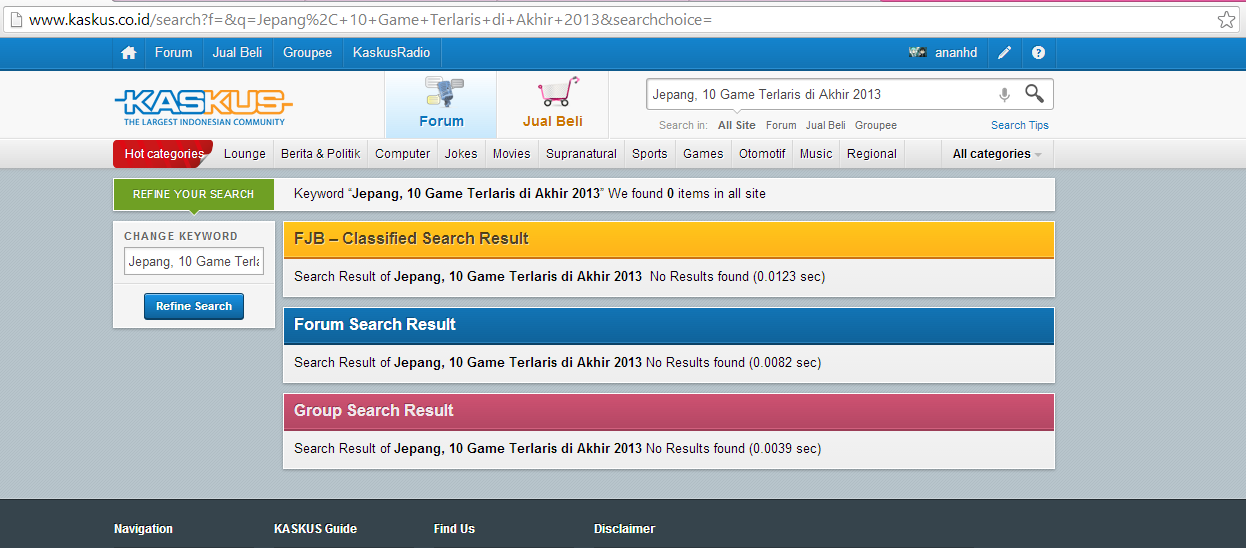Click the pencil compose icon
Screen dimensions: 1246x548
click(1005, 53)
